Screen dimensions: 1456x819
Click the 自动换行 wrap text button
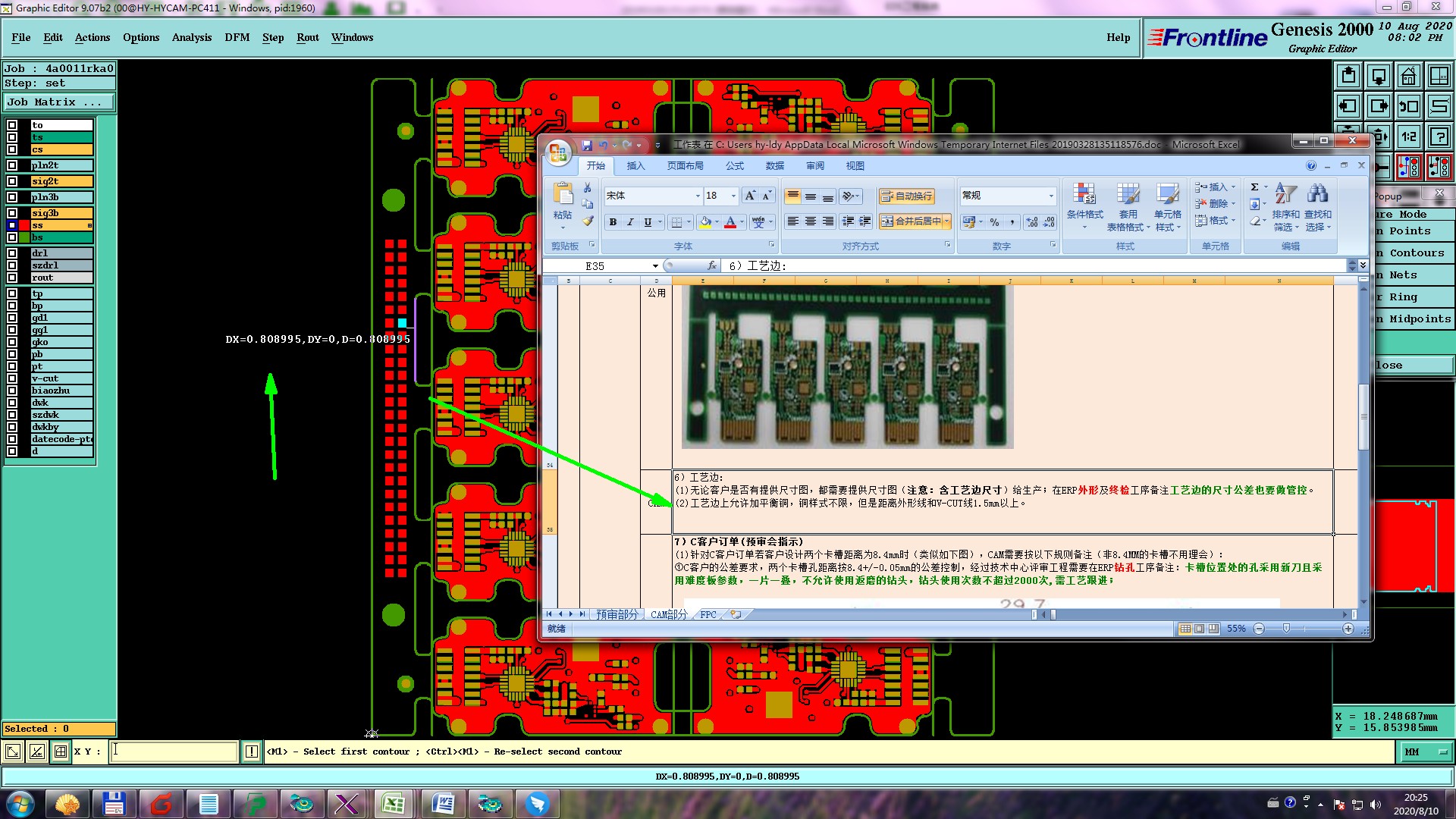[x=907, y=196]
